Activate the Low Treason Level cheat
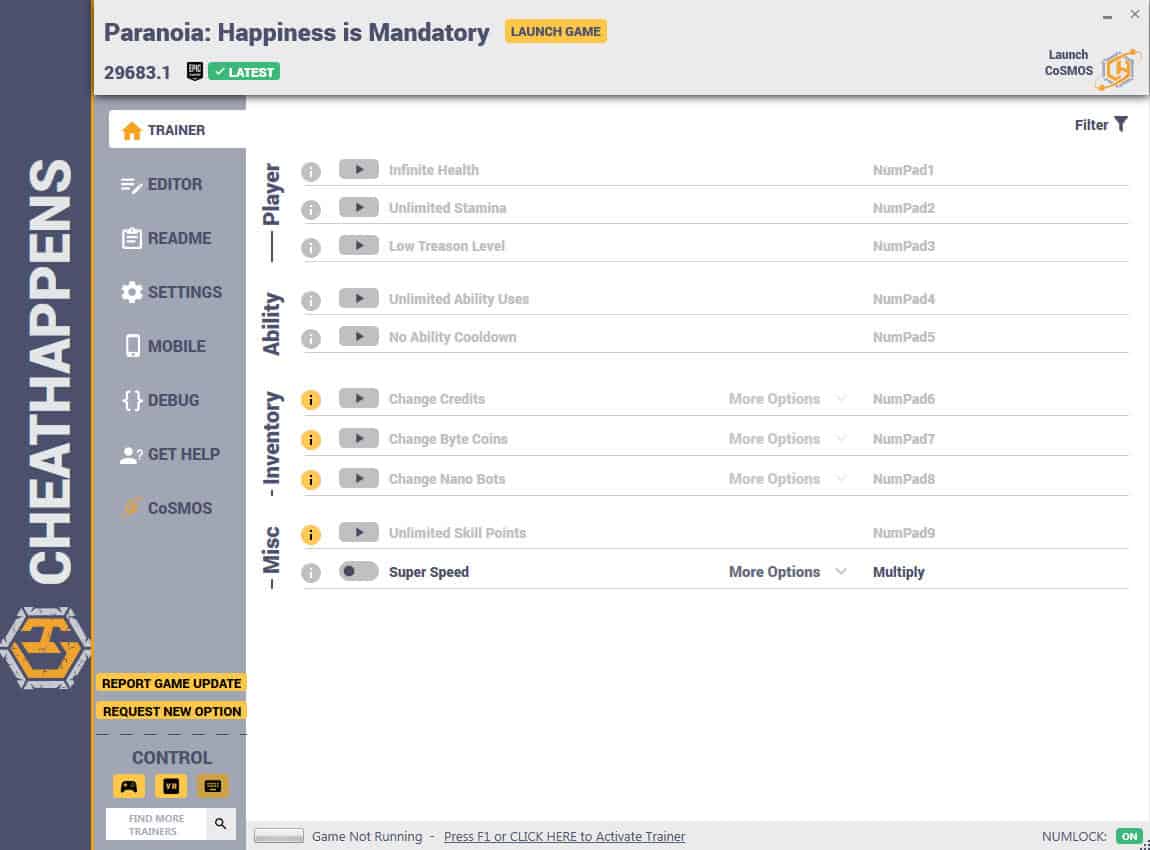Image resolution: width=1150 pixels, height=850 pixels. pyautogui.click(x=359, y=246)
